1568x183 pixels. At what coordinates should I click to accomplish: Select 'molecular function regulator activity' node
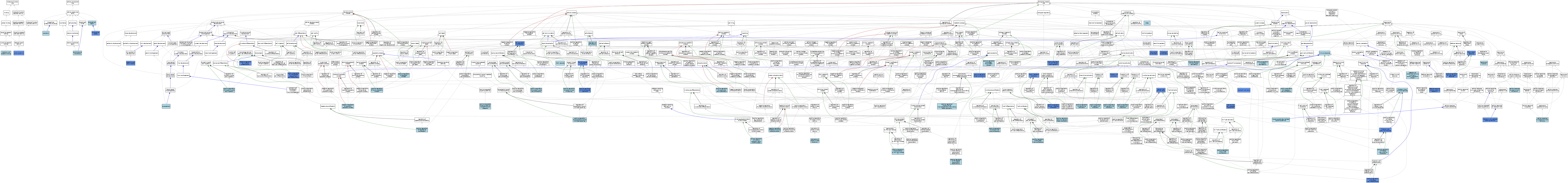[x=18, y=13]
